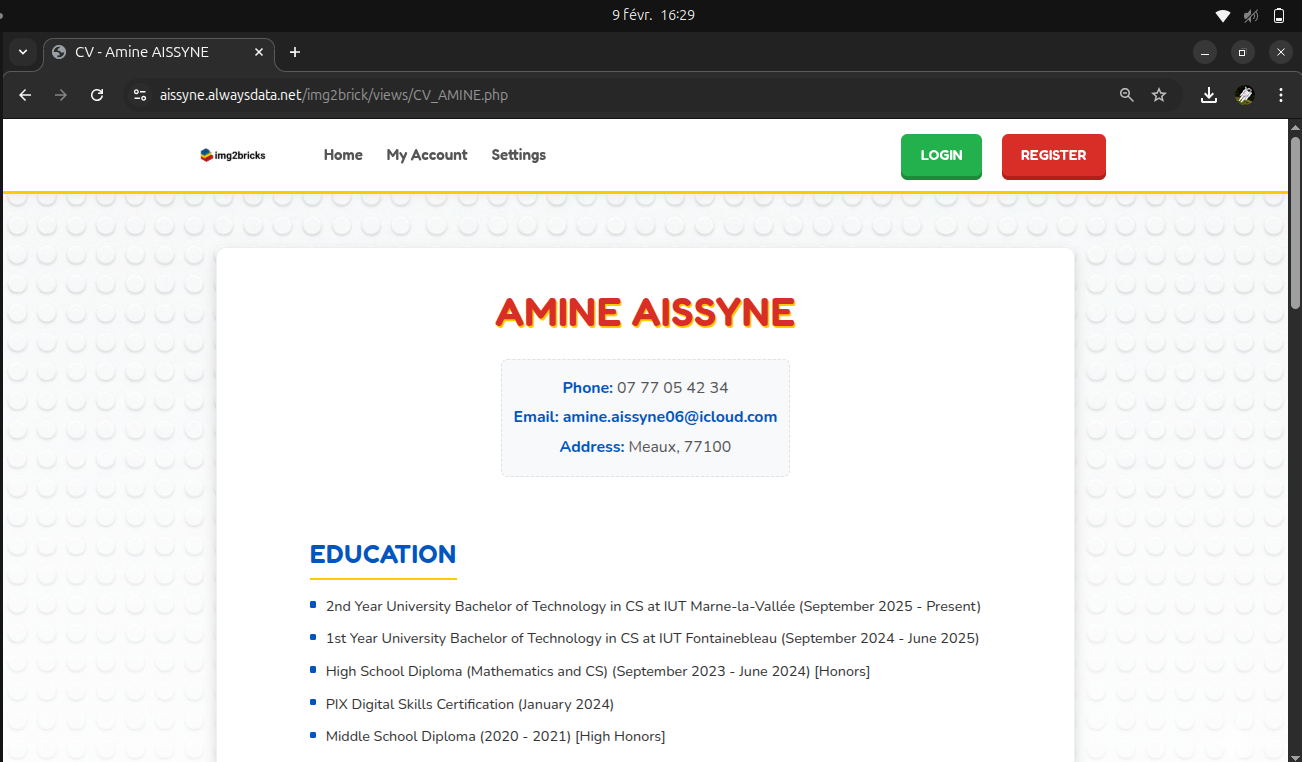Viewport: 1302px width, 762px height.
Task: Open the browser zoom magnifier icon
Action: tap(1127, 95)
